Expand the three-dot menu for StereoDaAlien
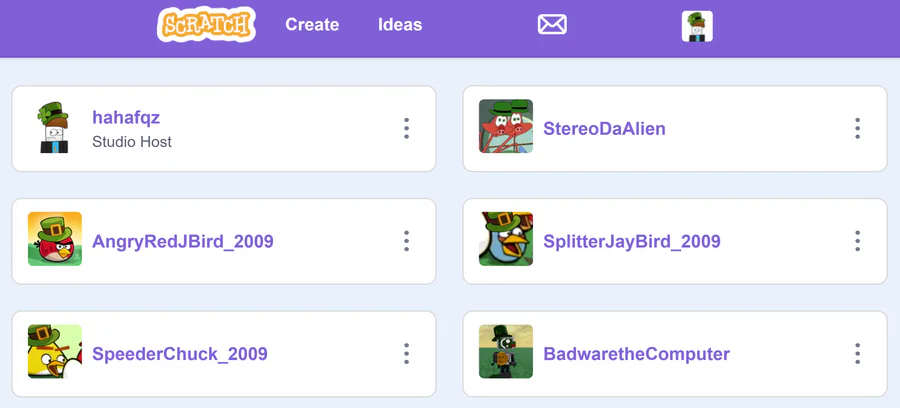Screen dimensions: 900x408 click(x=857, y=128)
